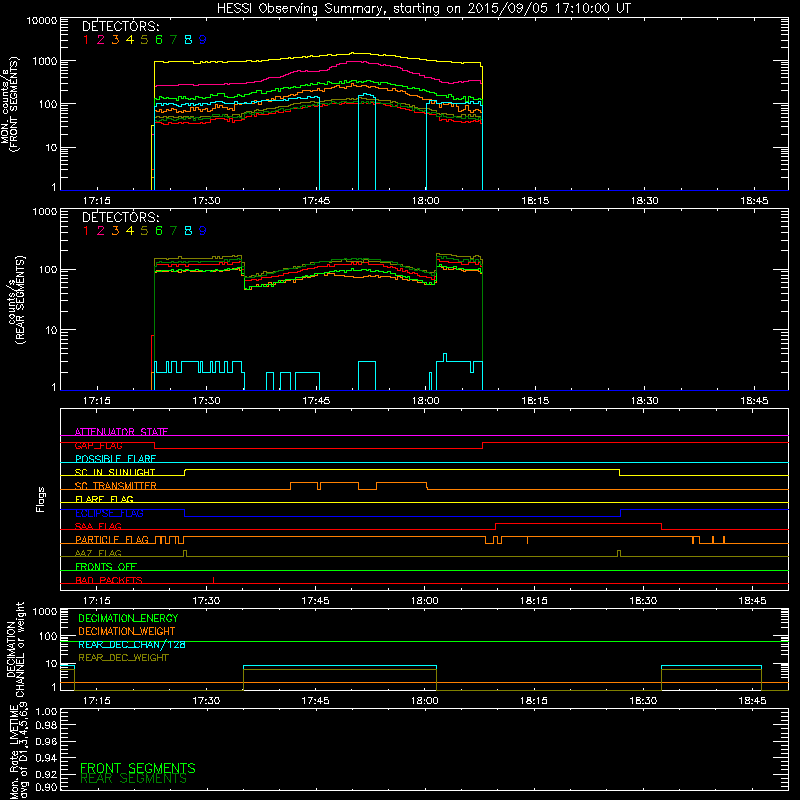The image size is (800, 800).
Task: Select detector 1 in rear segments legend
Action: 86,231
